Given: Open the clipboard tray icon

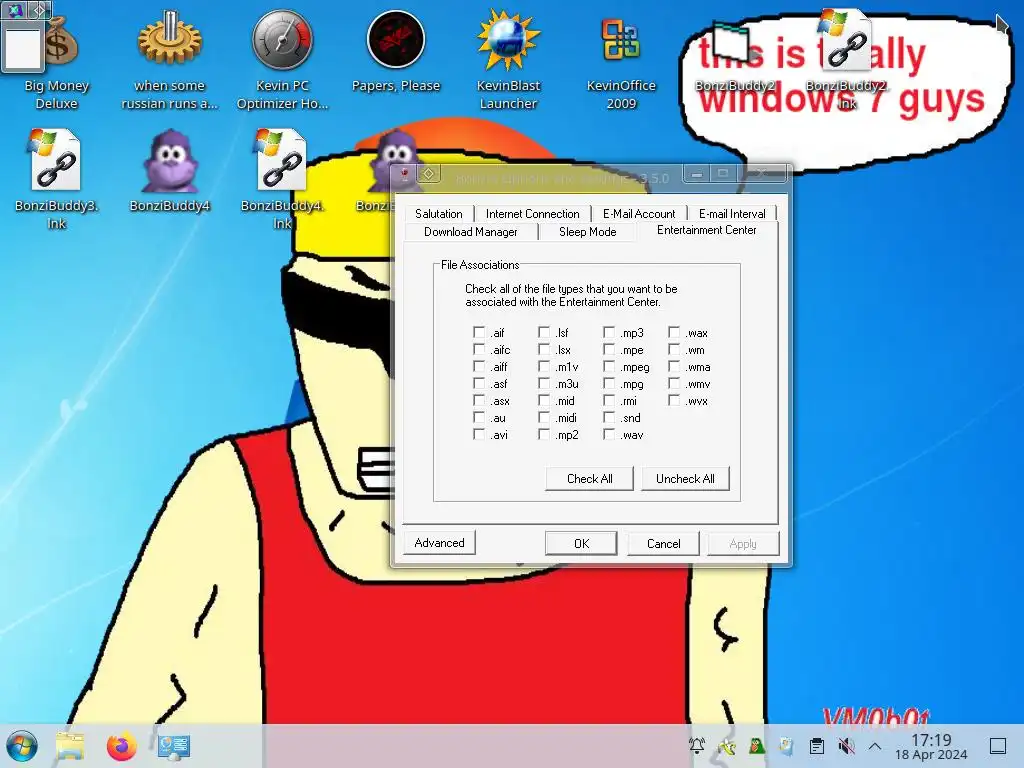Looking at the screenshot, I should coord(816,746).
